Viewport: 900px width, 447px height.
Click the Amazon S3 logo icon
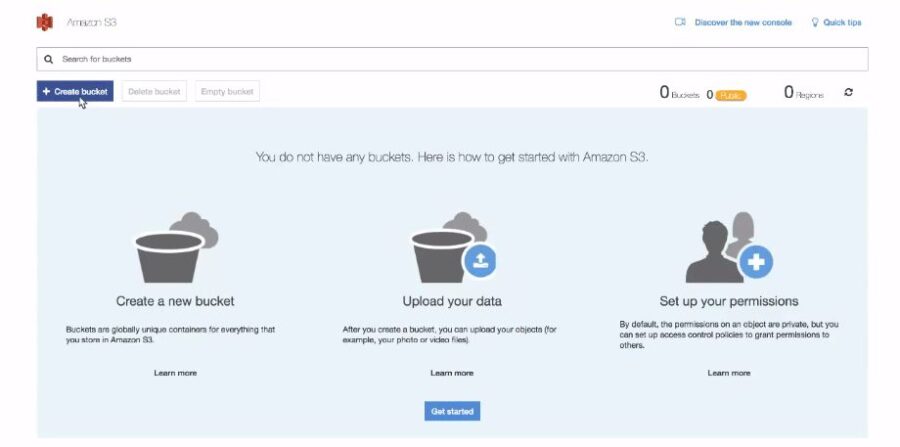point(44,22)
